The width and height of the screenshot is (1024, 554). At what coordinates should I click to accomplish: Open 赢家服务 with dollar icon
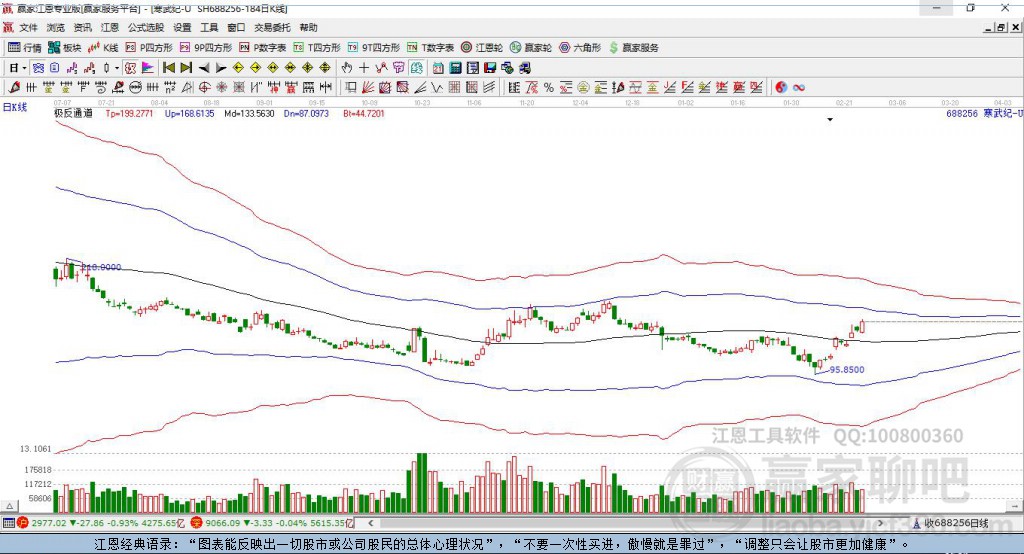[633, 48]
